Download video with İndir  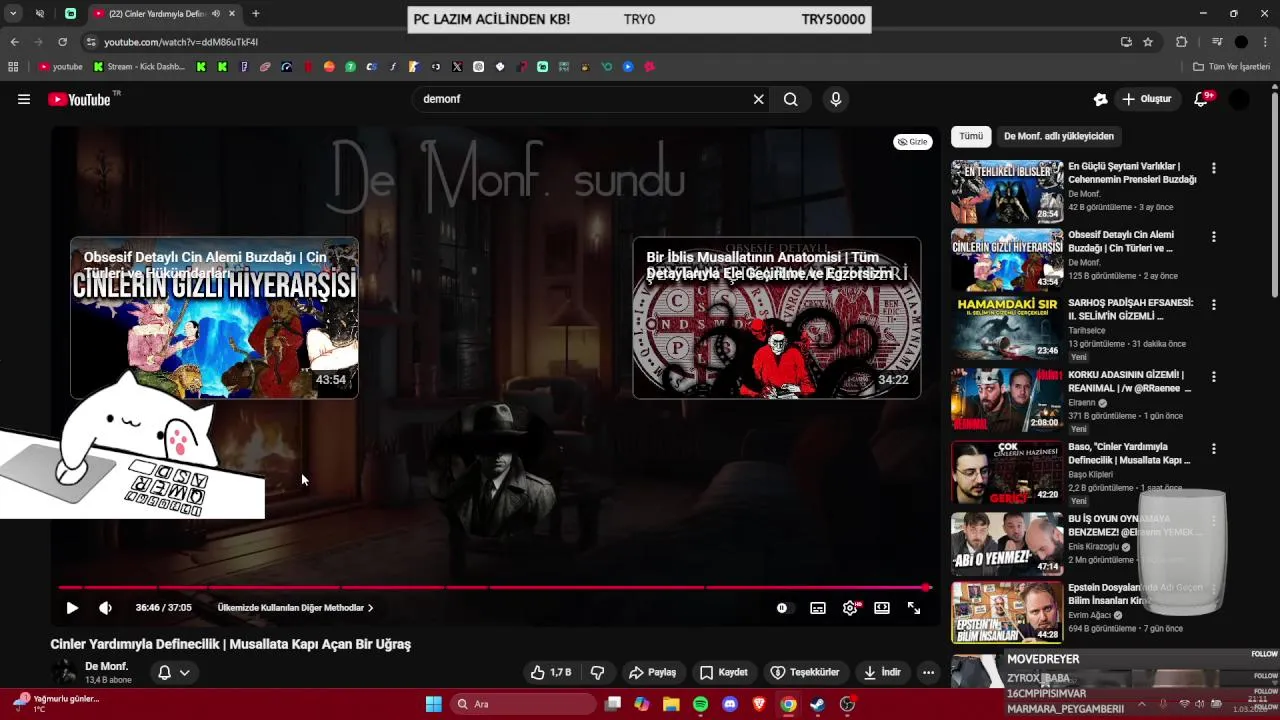(x=883, y=672)
